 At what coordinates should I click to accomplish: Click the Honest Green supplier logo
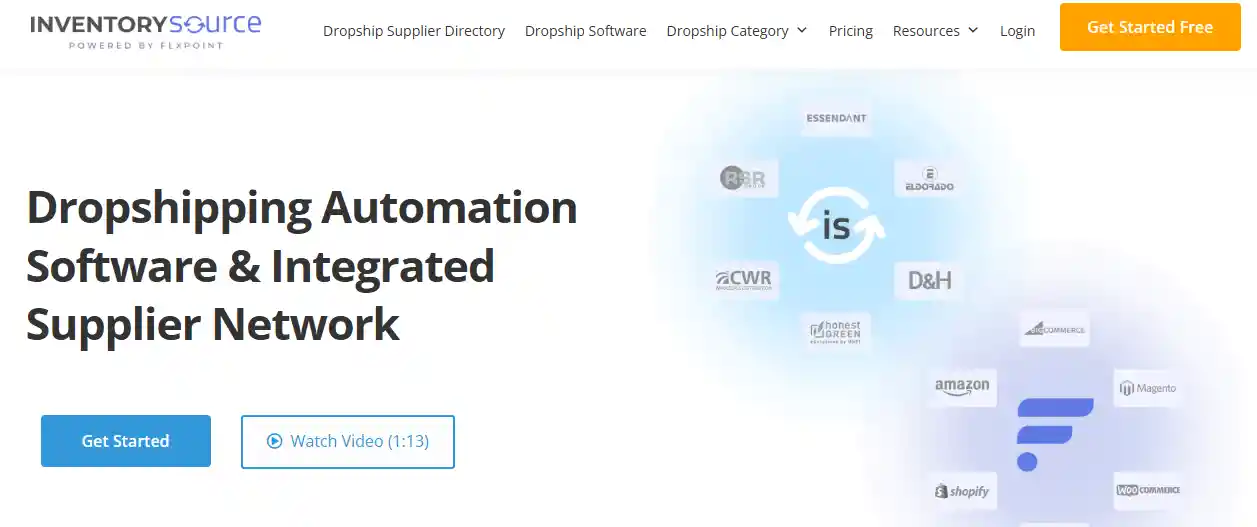click(x=836, y=332)
